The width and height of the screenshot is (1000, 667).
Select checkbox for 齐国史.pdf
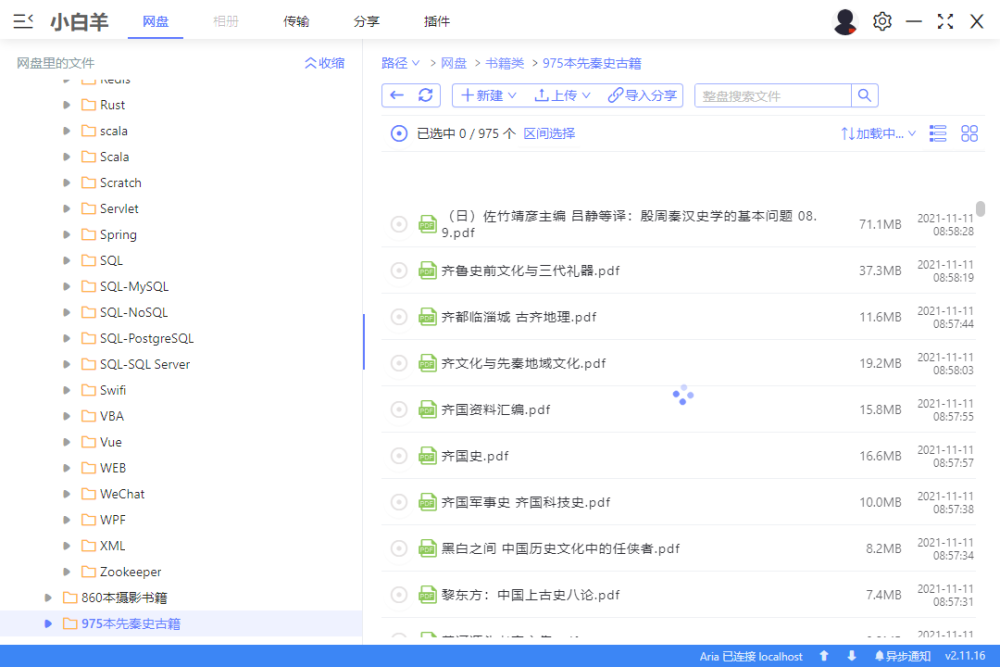coord(399,456)
